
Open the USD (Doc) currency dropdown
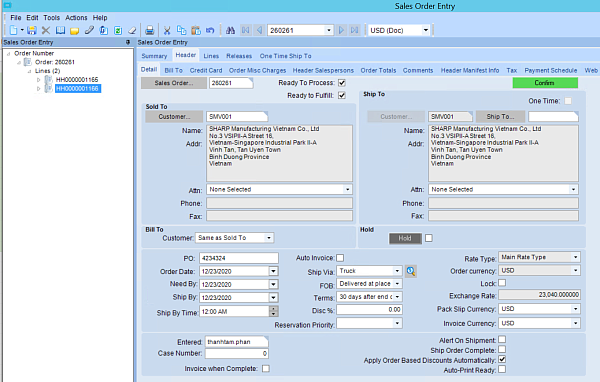tap(426, 30)
